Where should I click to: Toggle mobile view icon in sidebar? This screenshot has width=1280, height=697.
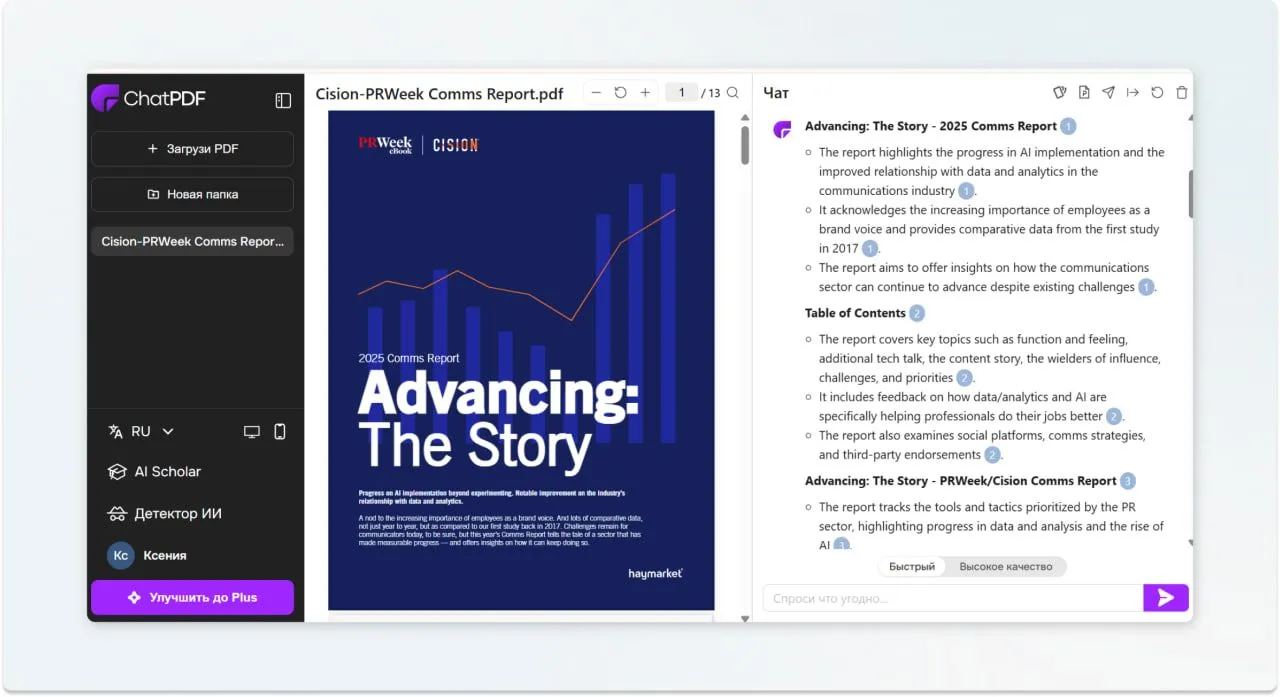(x=280, y=432)
